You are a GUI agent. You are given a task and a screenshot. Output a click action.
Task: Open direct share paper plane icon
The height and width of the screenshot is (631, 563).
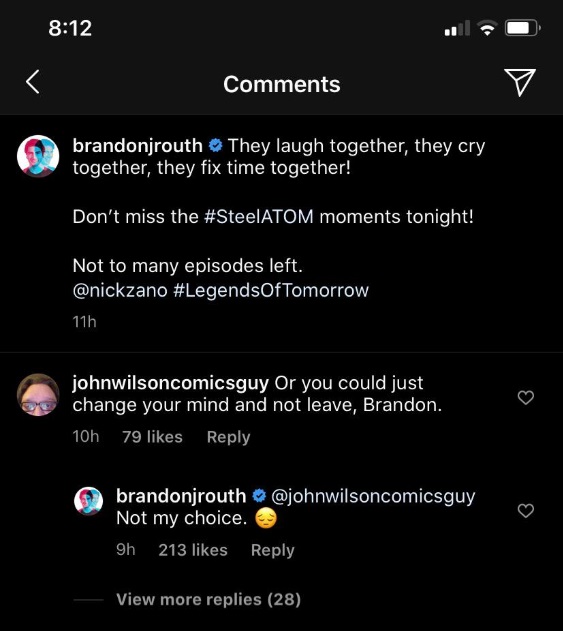tap(520, 82)
